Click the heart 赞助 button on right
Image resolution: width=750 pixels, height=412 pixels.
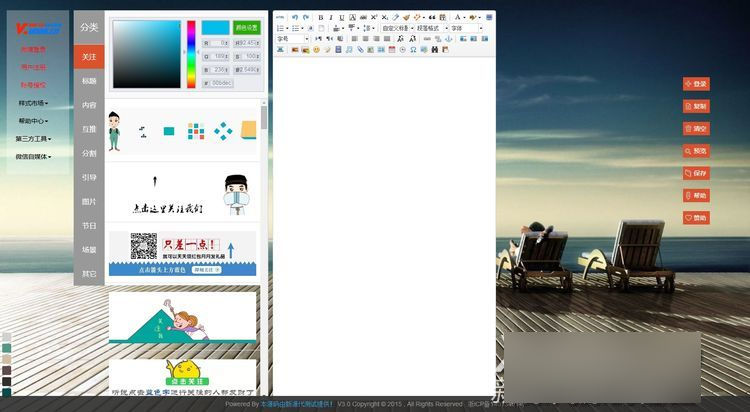pyautogui.click(x=696, y=218)
